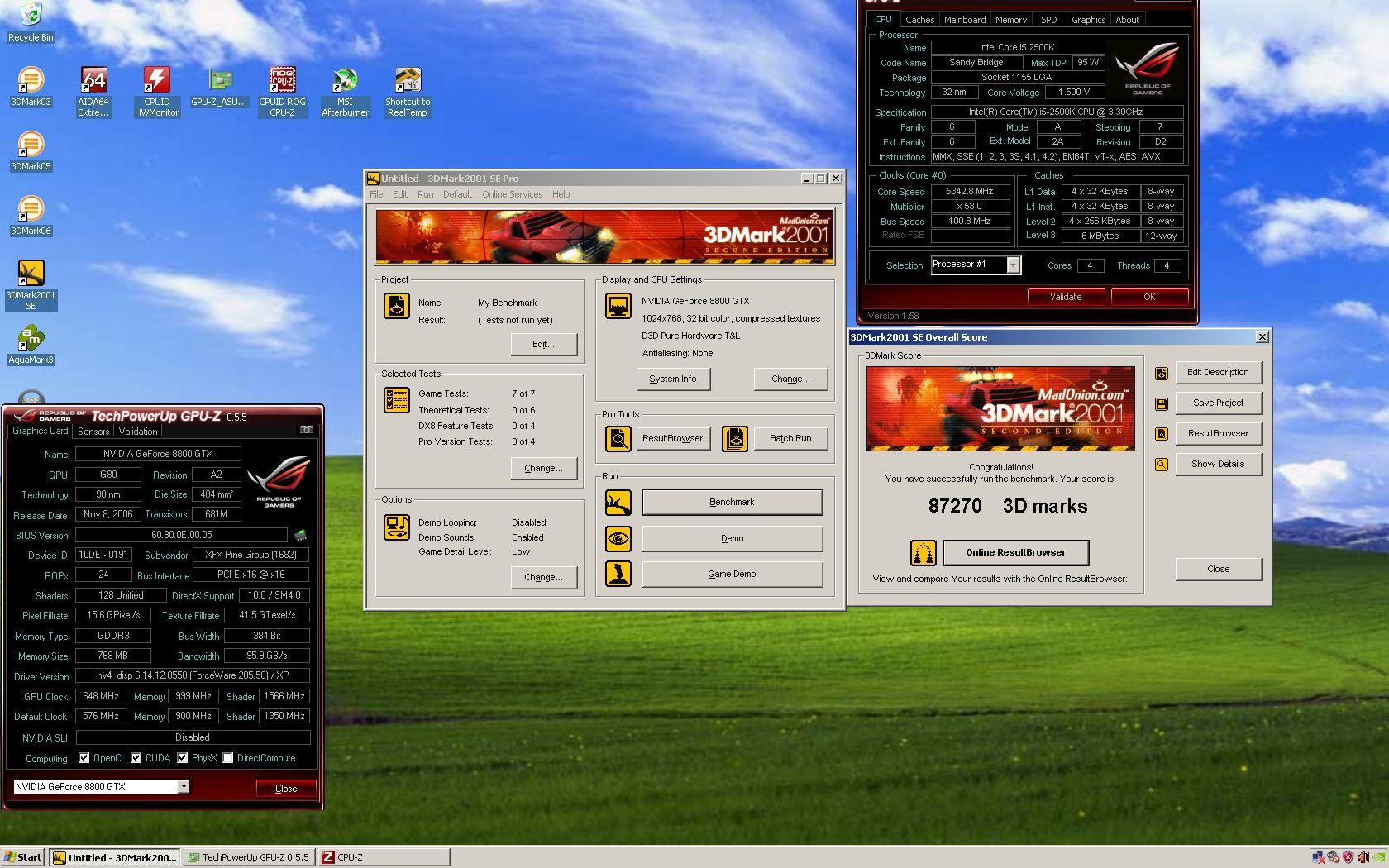Viewport: 1389px width, 868px height.
Task: Click the System Info button
Action: [x=673, y=379]
